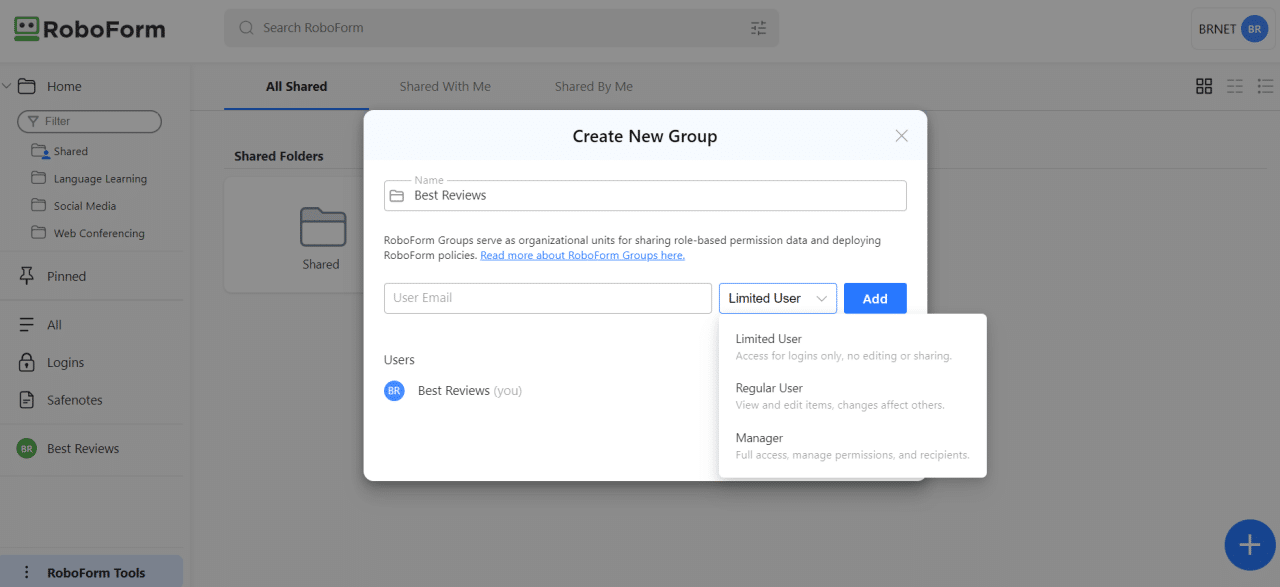Click the search filter options icon
Image resolution: width=1280 pixels, height=587 pixels.
click(x=758, y=28)
